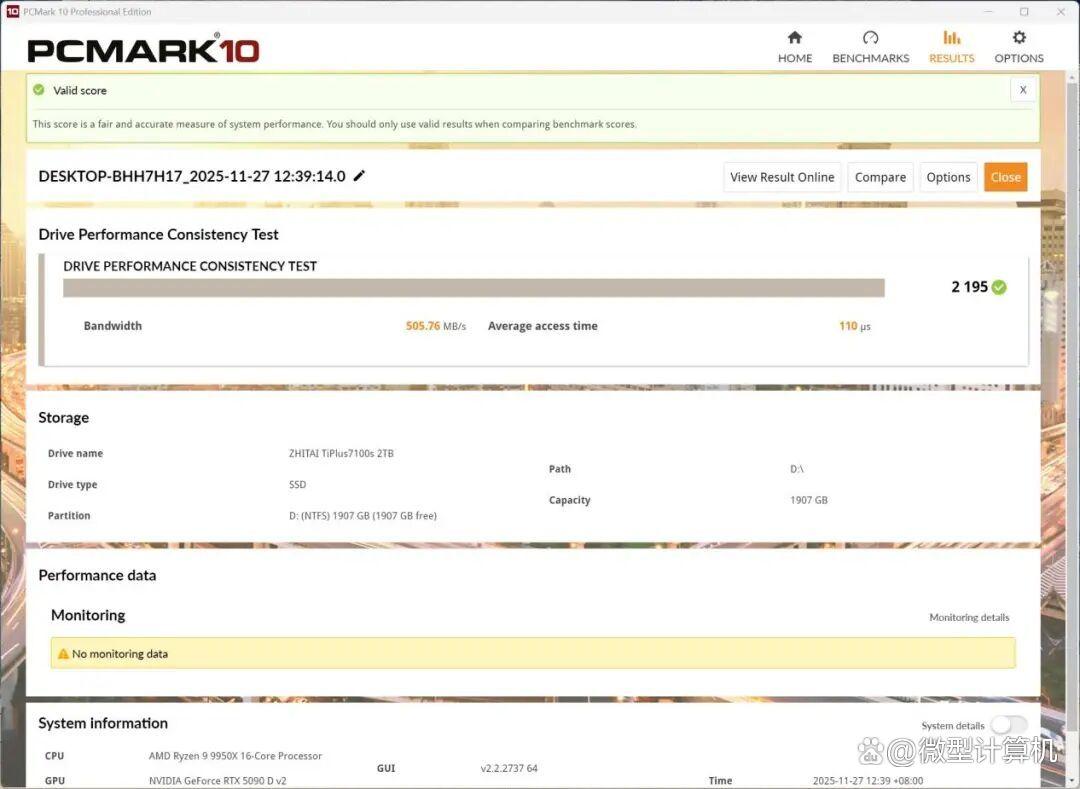
Task: Click the Storage section heading
Action: 63,417
